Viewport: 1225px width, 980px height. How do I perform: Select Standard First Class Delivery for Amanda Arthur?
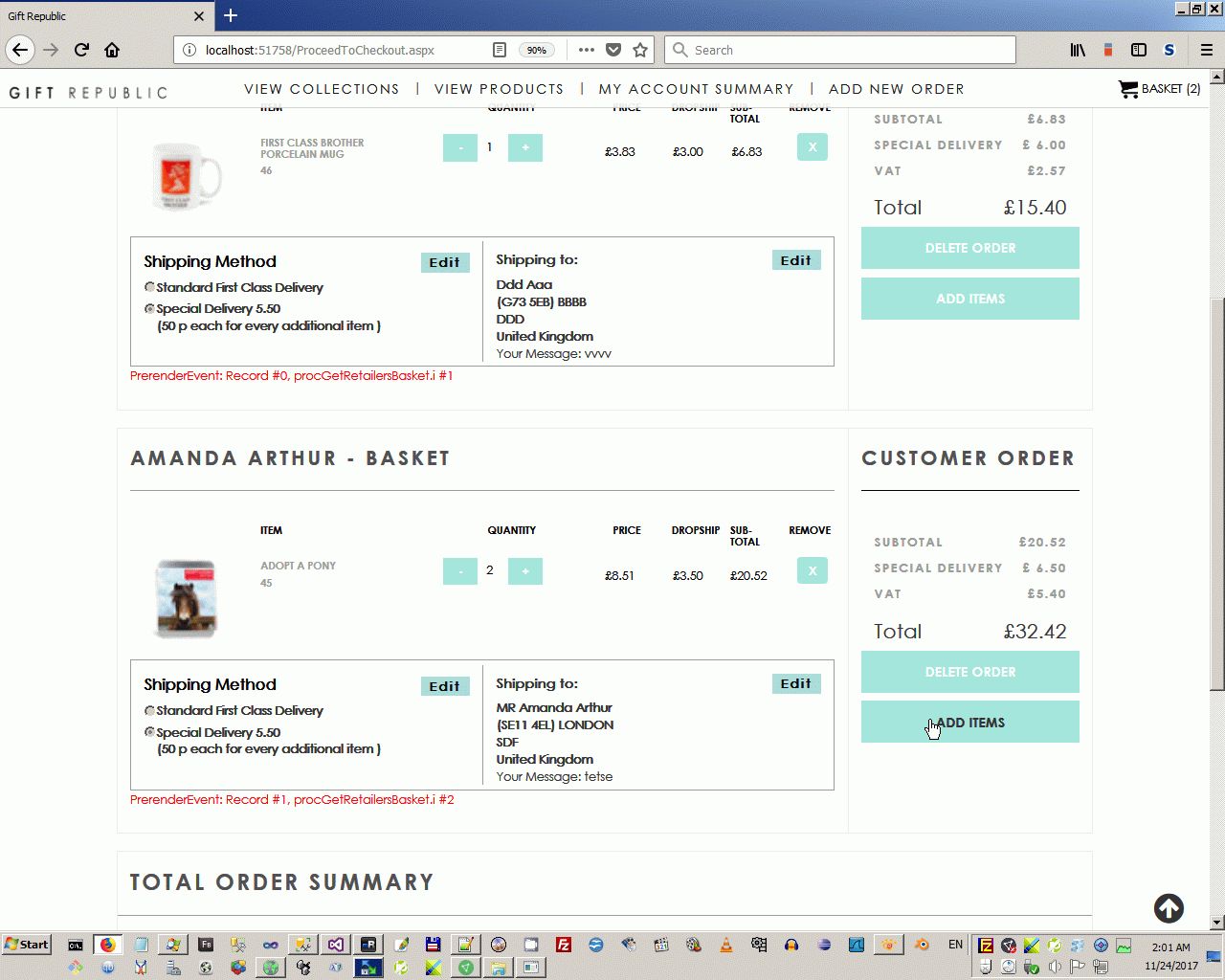click(x=149, y=711)
